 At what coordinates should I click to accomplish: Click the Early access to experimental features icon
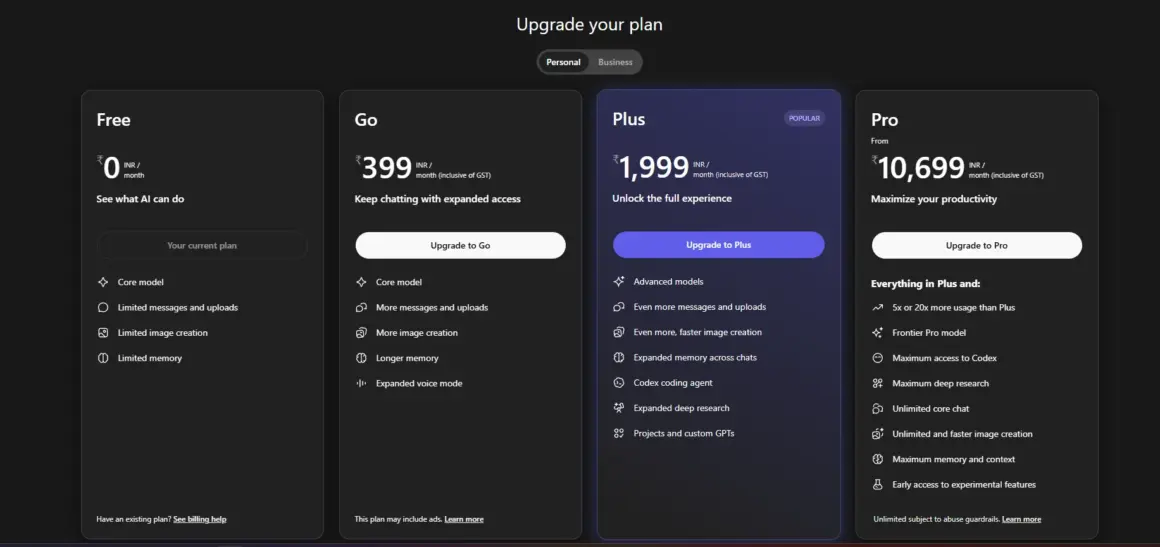(x=877, y=485)
